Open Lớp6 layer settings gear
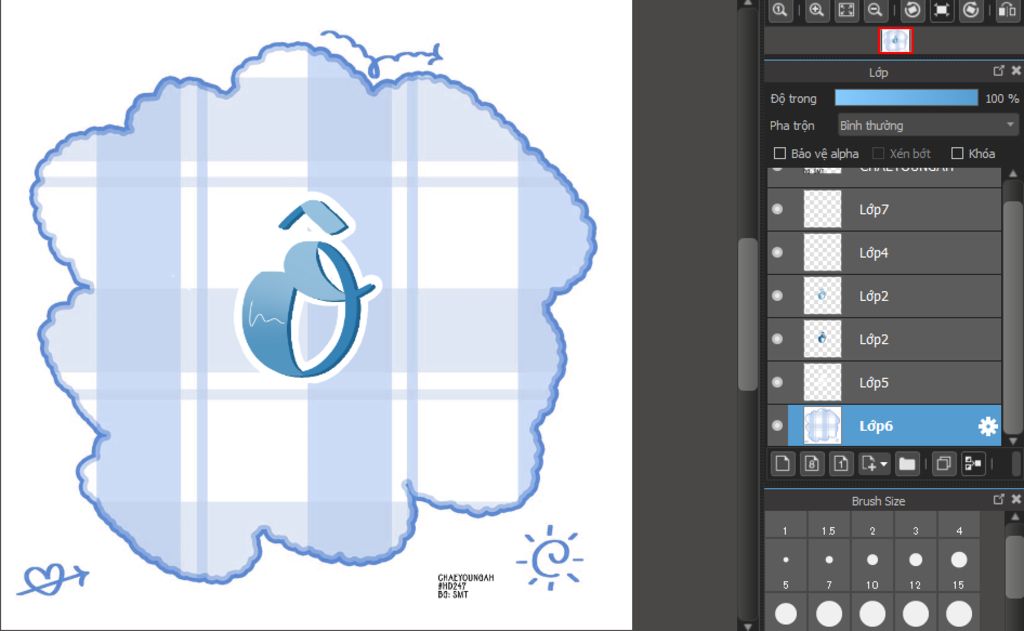Image resolution: width=1024 pixels, height=631 pixels. (x=987, y=426)
